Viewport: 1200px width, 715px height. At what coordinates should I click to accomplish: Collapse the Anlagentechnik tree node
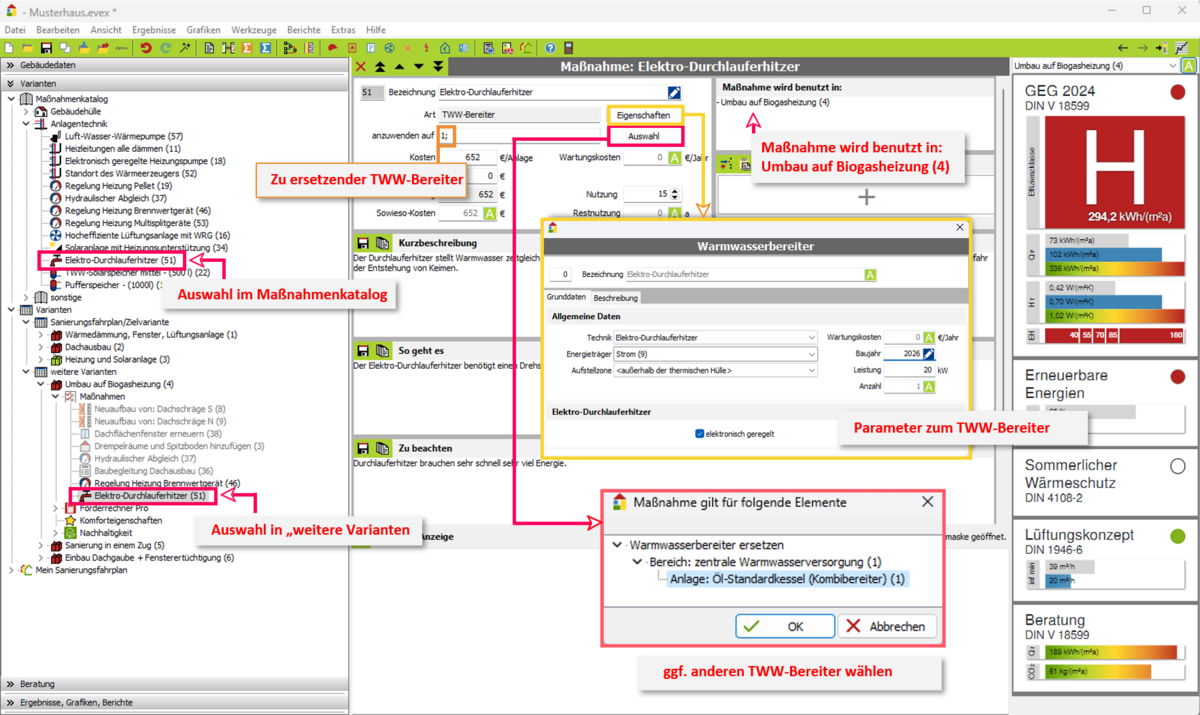coord(26,124)
